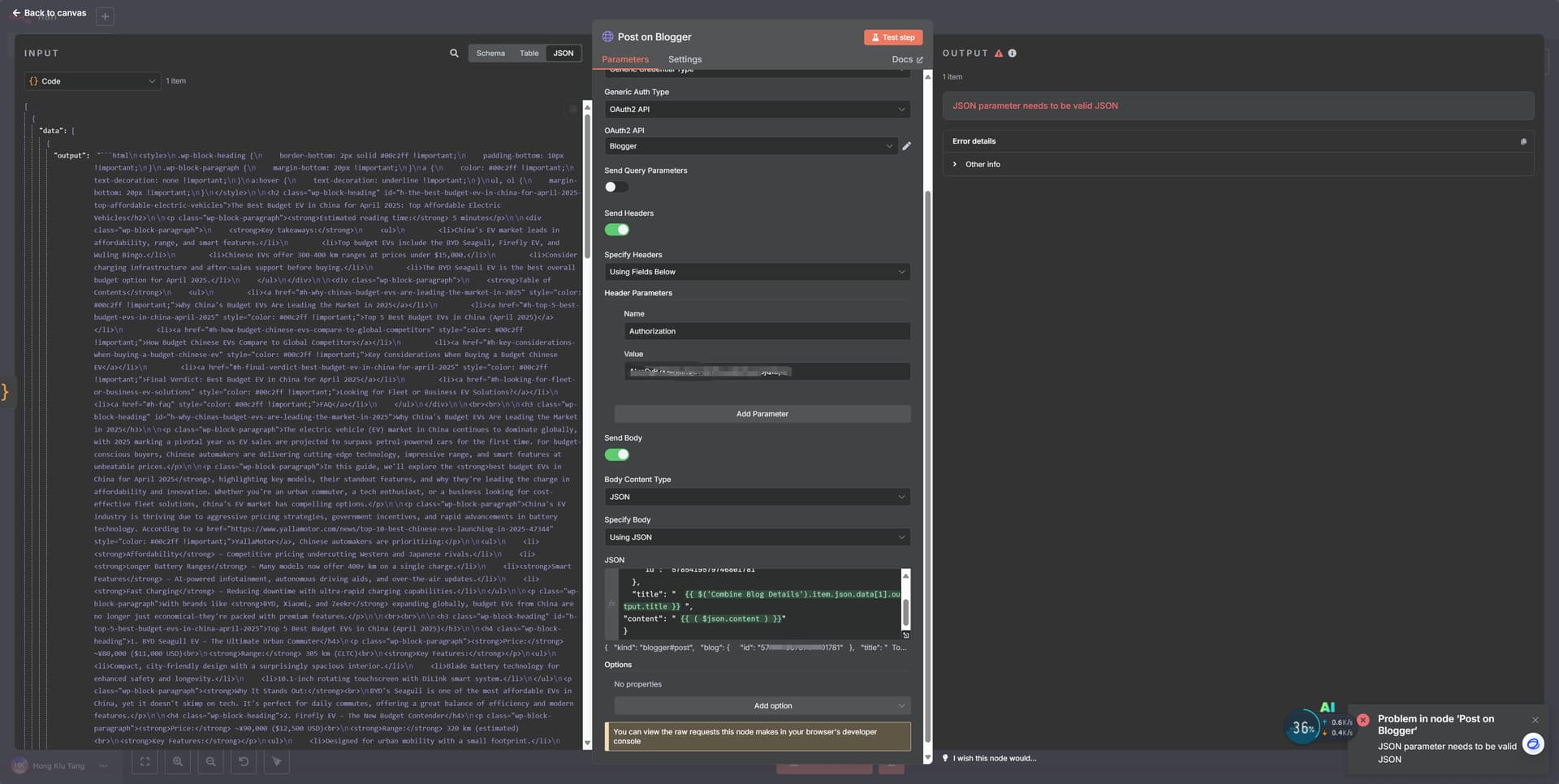
Task: Click the 36% network monitor widget
Action: coord(1303,727)
